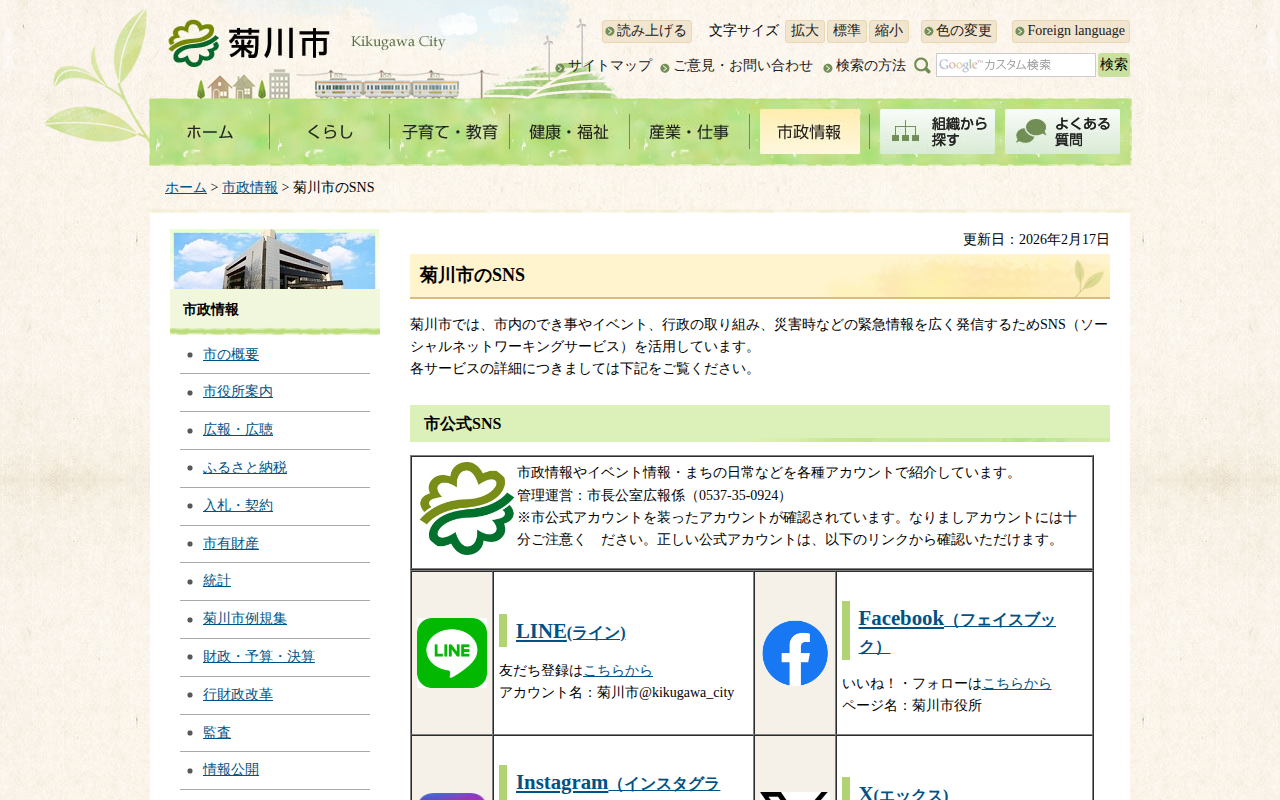Open Foreign language options
The width and height of the screenshot is (1280, 800).
pyautogui.click(x=1071, y=31)
